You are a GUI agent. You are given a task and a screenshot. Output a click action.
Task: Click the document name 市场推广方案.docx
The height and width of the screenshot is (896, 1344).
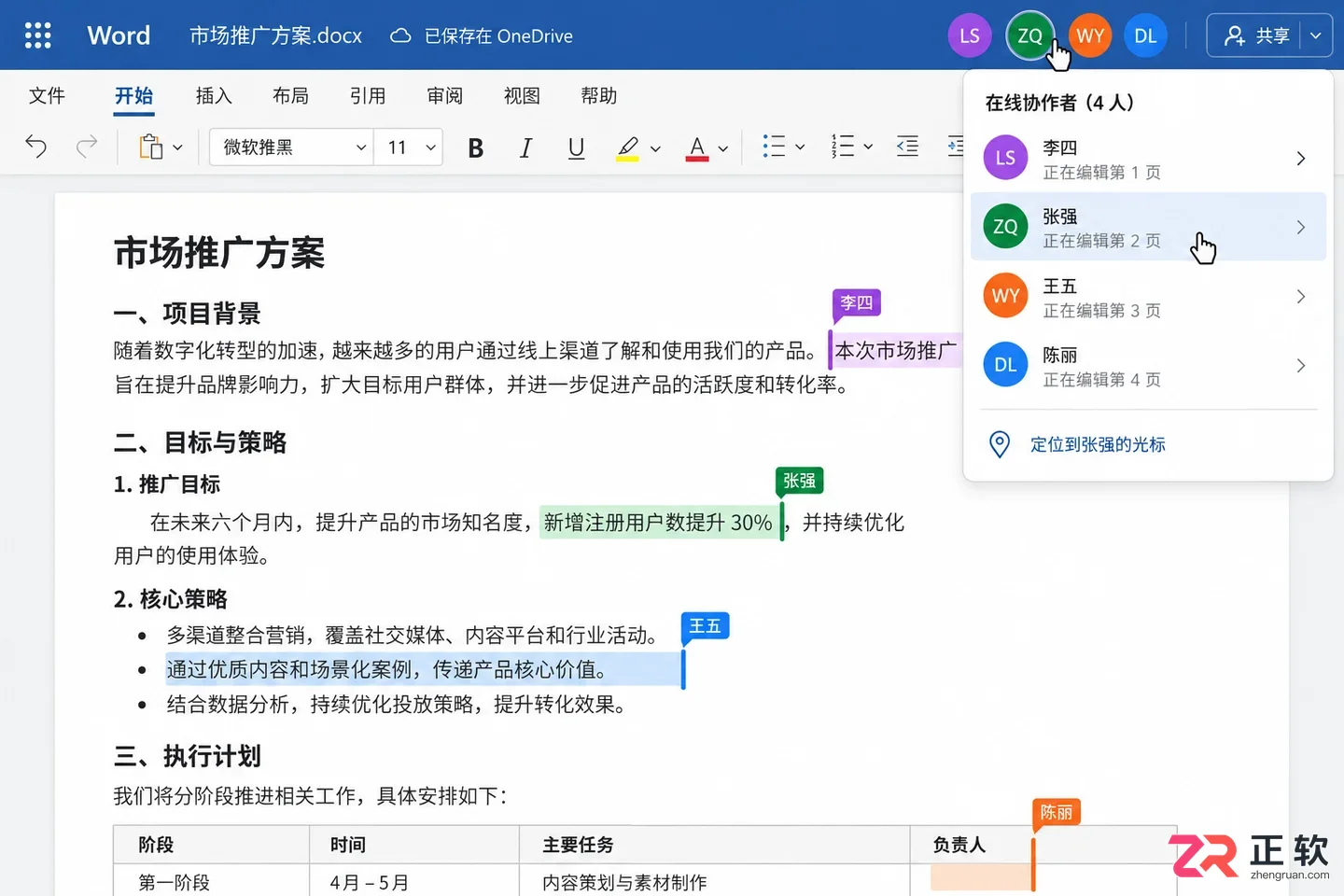coord(275,36)
